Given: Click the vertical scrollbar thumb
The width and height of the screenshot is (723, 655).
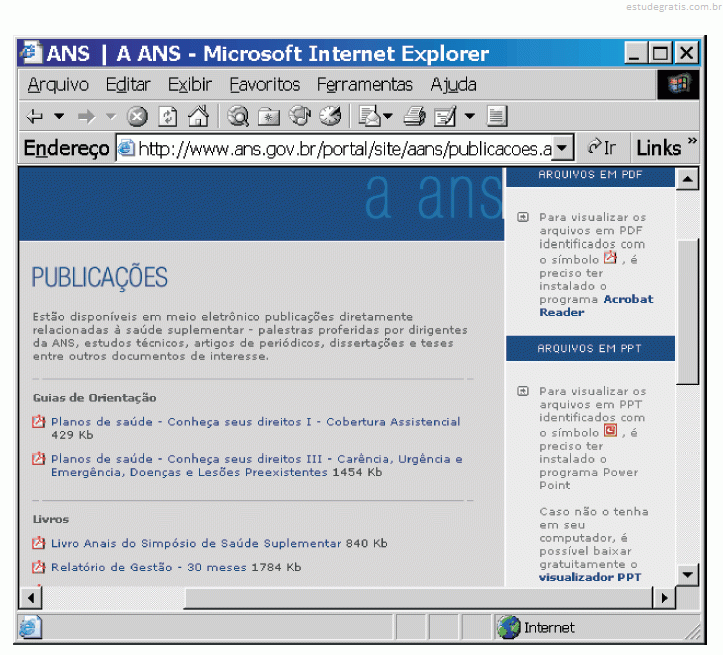Looking at the screenshot, I should coord(687,311).
